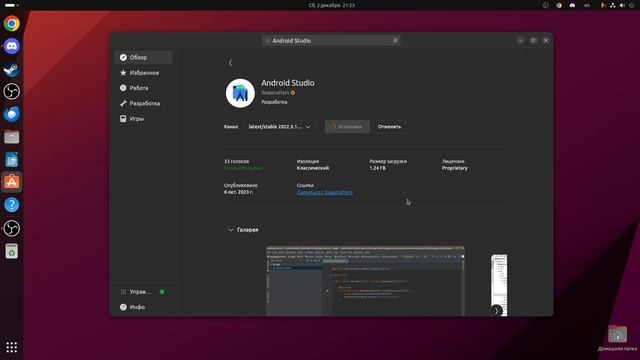Focus the Android Studio search field

coord(331,40)
